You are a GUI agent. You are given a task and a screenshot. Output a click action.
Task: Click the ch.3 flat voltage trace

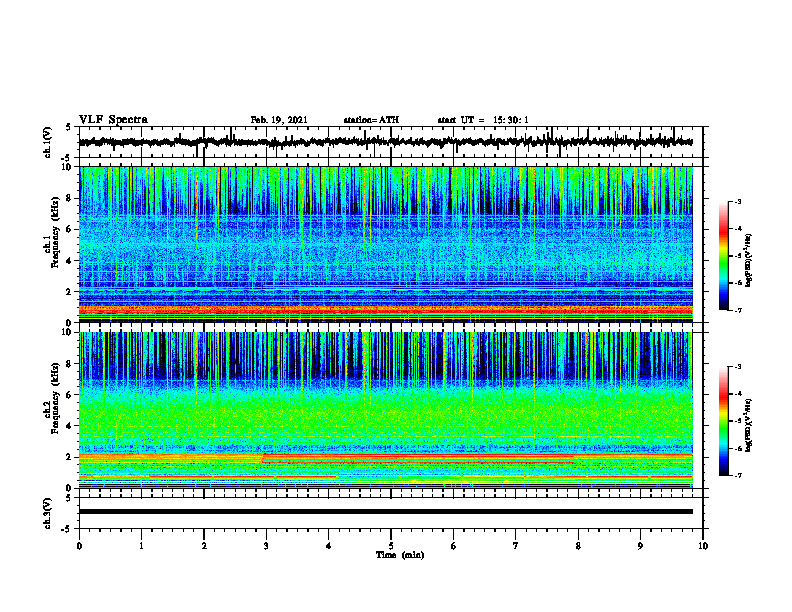pos(386,512)
